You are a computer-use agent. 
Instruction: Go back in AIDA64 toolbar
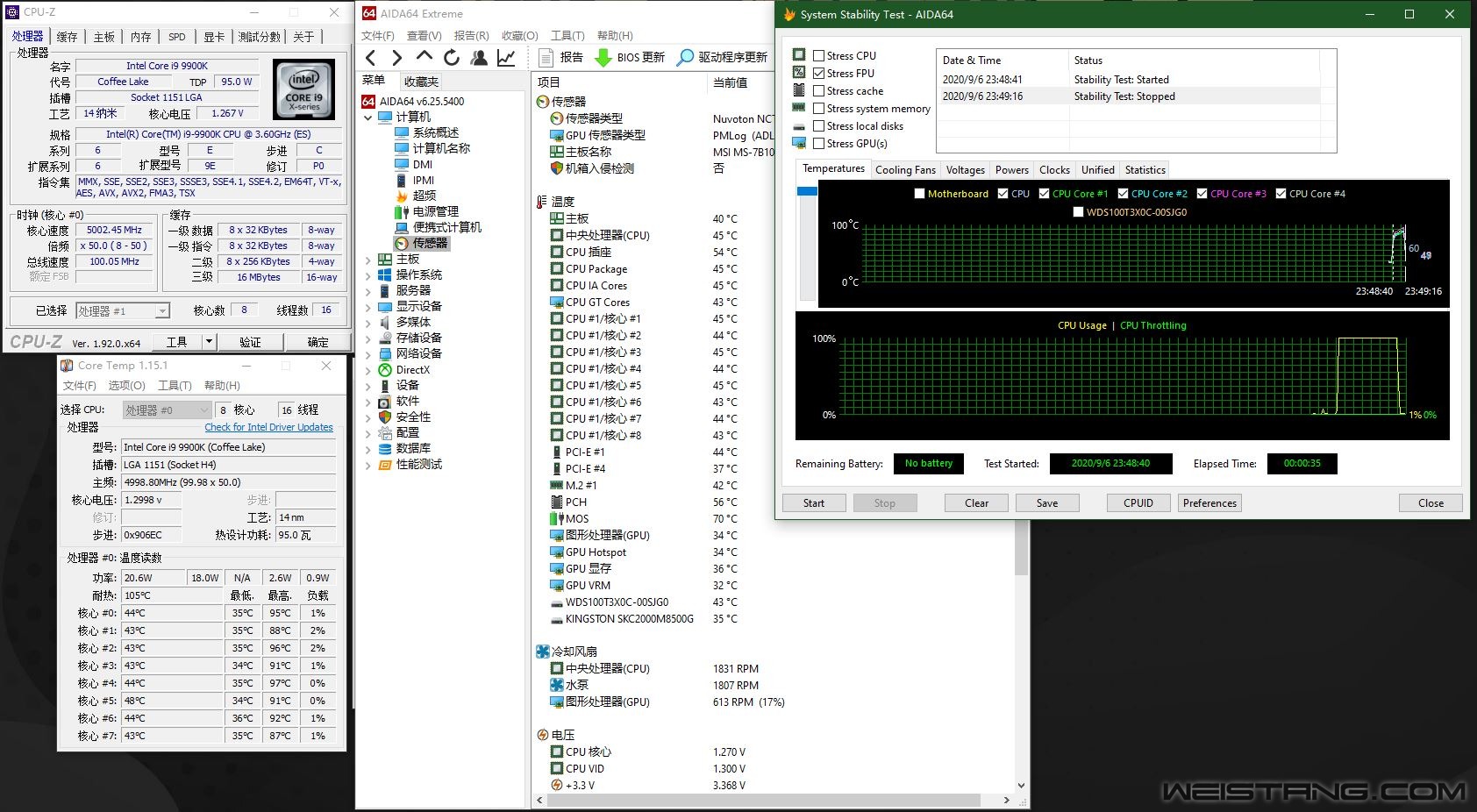pos(370,58)
